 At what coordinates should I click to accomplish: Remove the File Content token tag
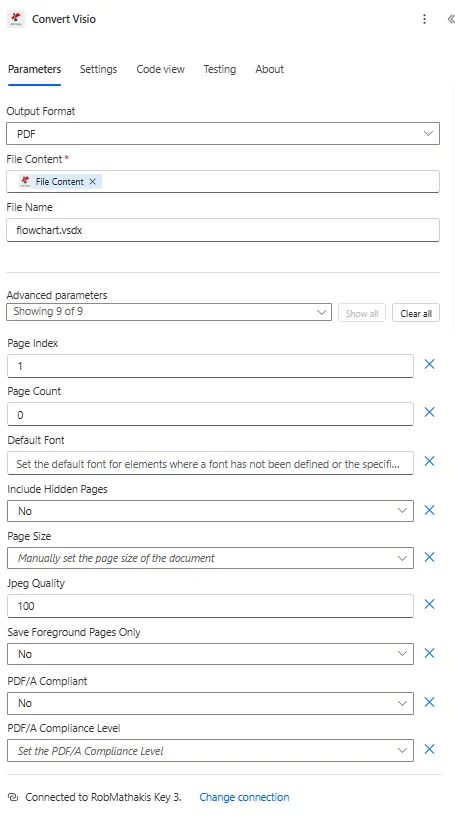pyautogui.click(x=93, y=181)
